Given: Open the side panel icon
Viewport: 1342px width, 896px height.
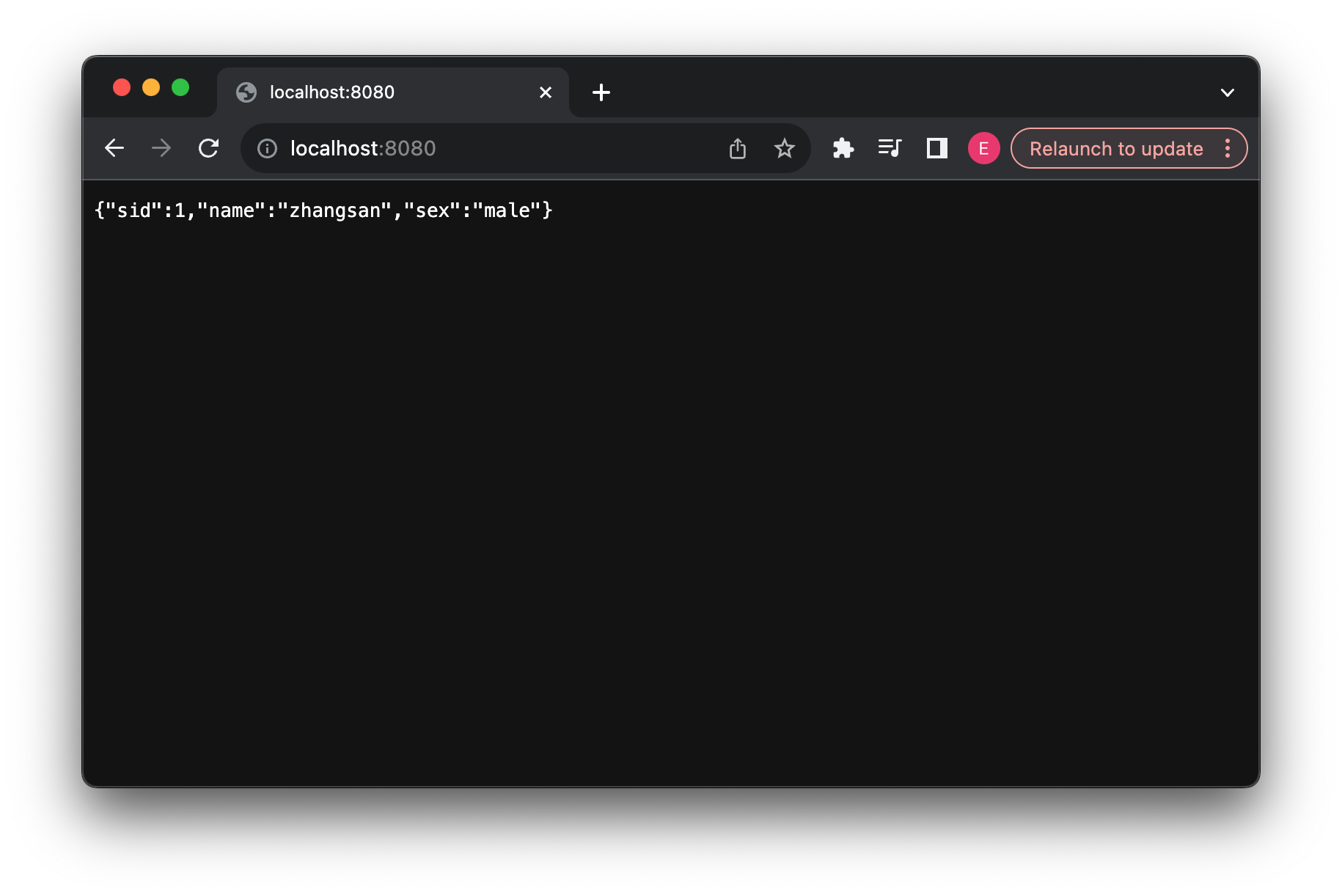Looking at the screenshot, I should click(x=936, y=148).
